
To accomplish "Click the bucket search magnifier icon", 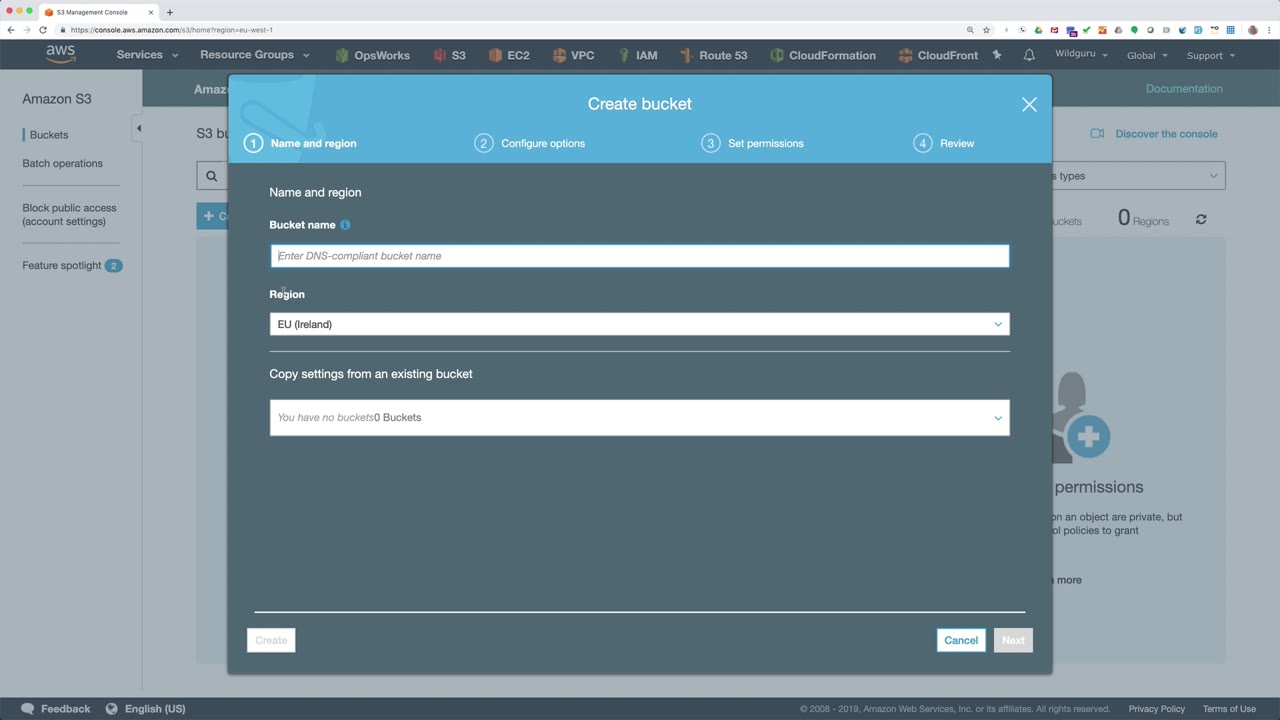I will (x=211, y=176).
